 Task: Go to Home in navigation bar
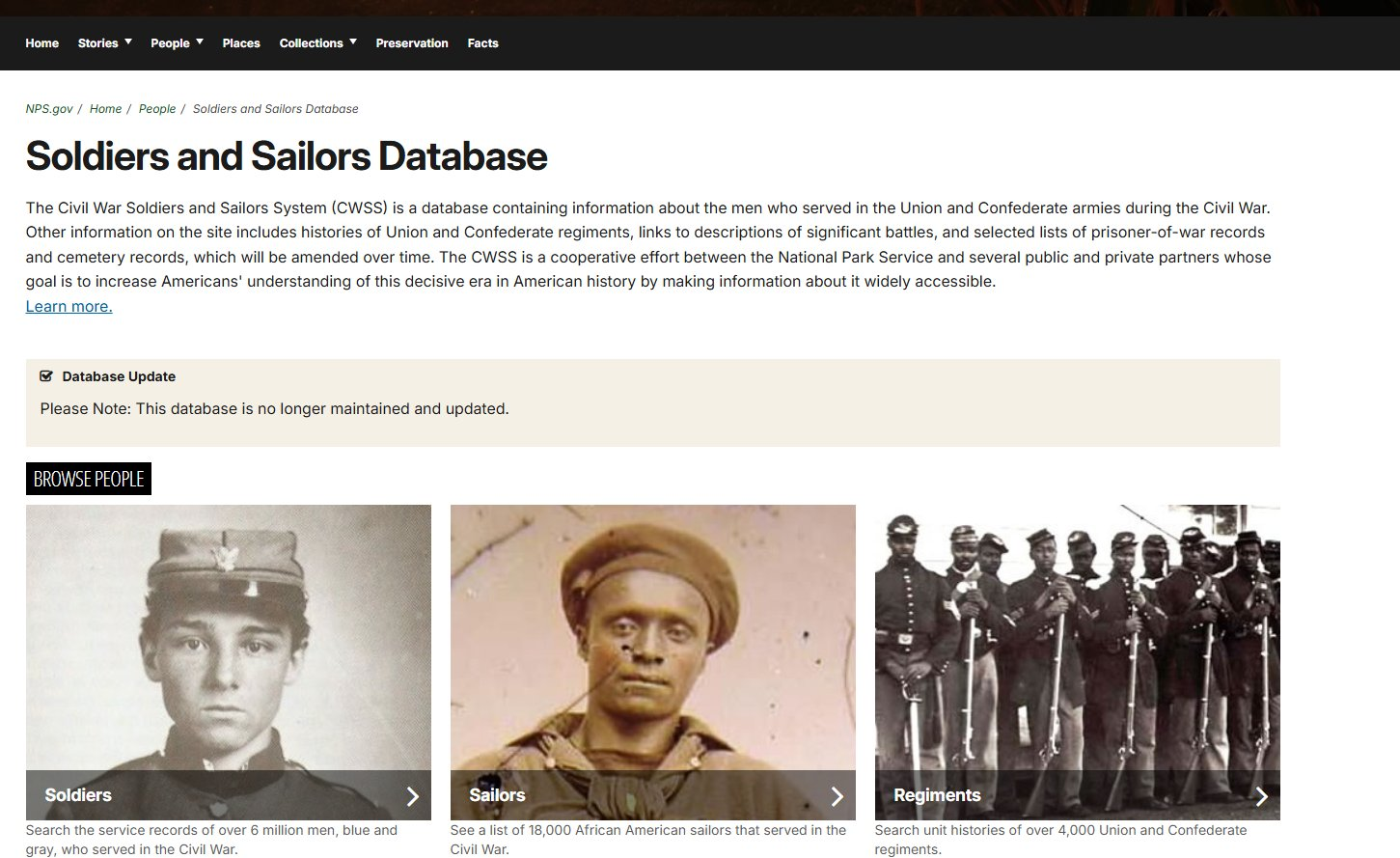click(41, 43)
